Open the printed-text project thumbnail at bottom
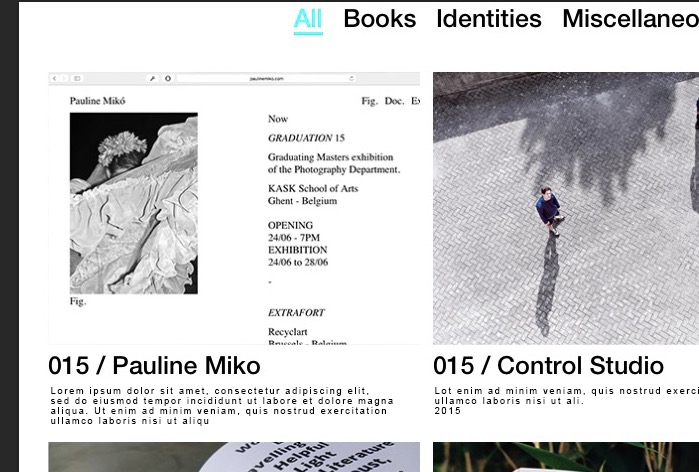This screenshot has height=472, width=699. pos(234,457)
